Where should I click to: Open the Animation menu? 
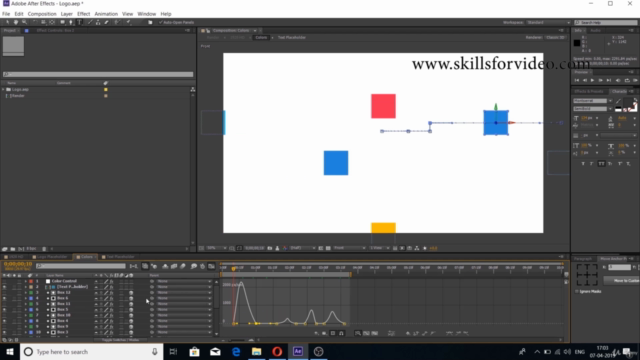click(106, 14)
